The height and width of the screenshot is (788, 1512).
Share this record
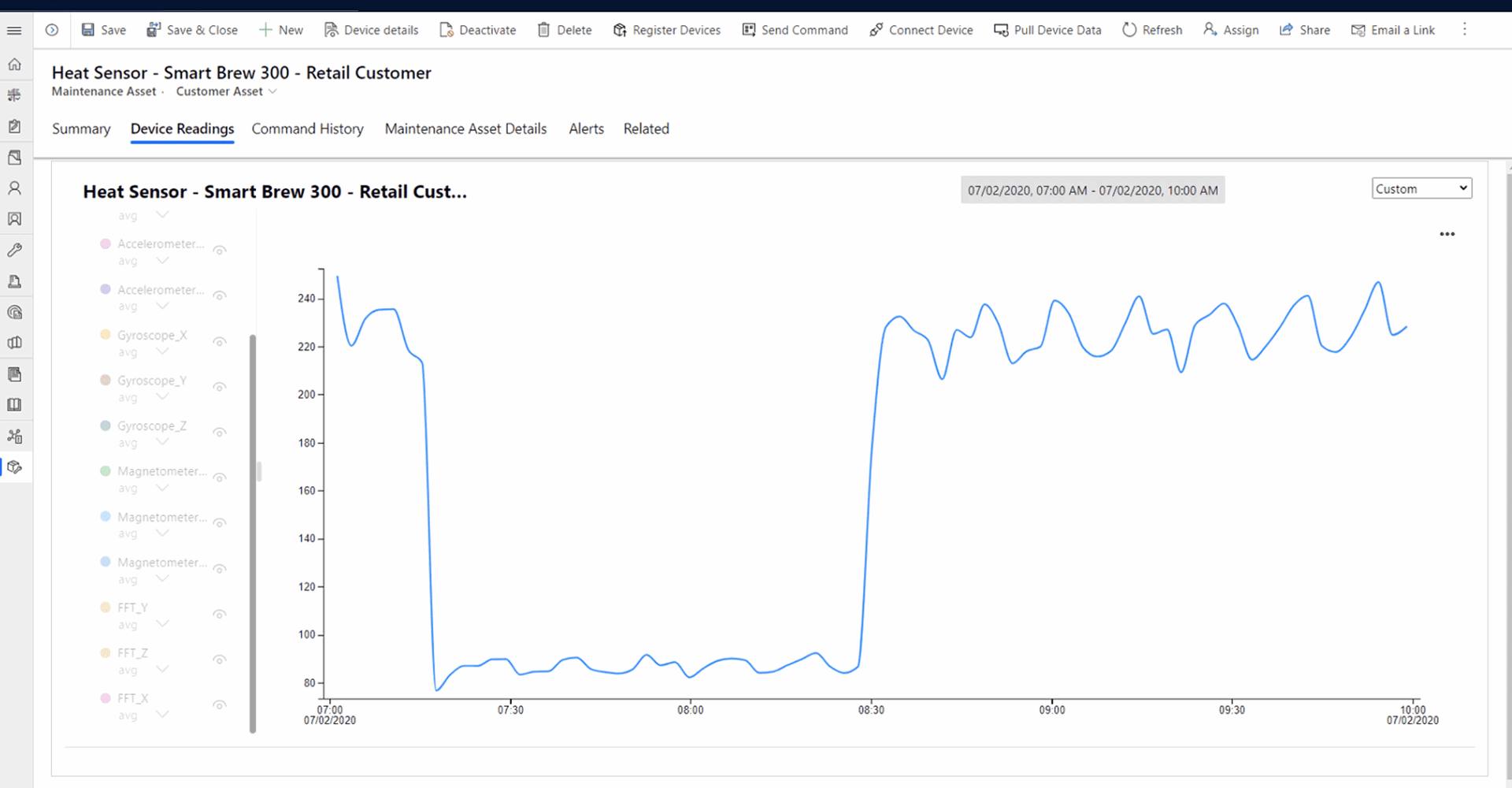(x=1304, y=30)
